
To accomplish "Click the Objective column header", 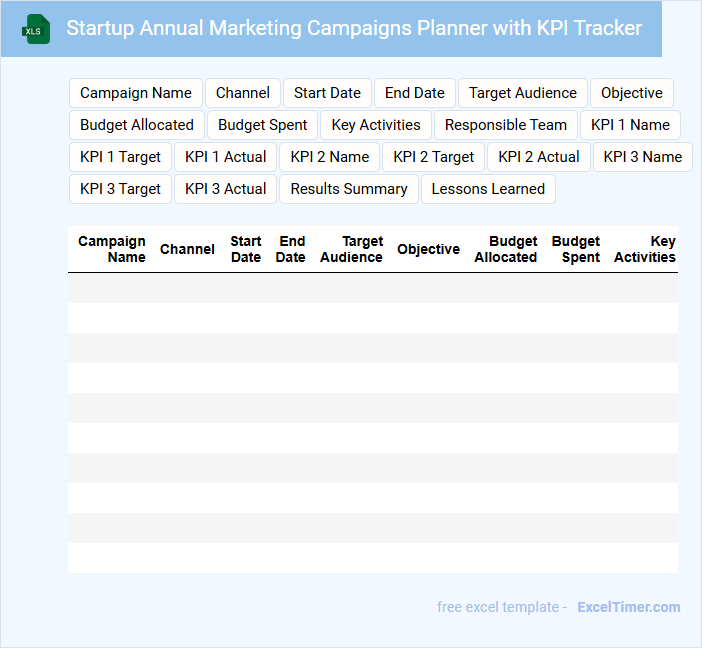I will (428, 249).
